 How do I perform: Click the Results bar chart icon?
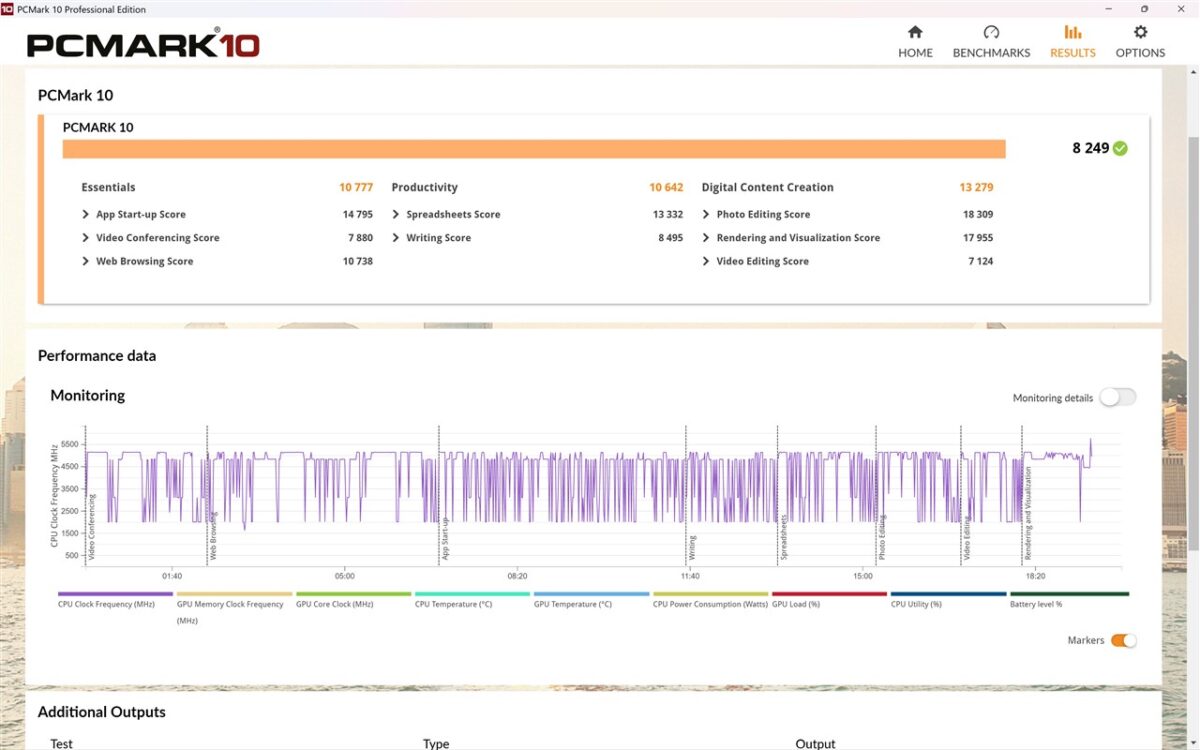click(1072, 32)
